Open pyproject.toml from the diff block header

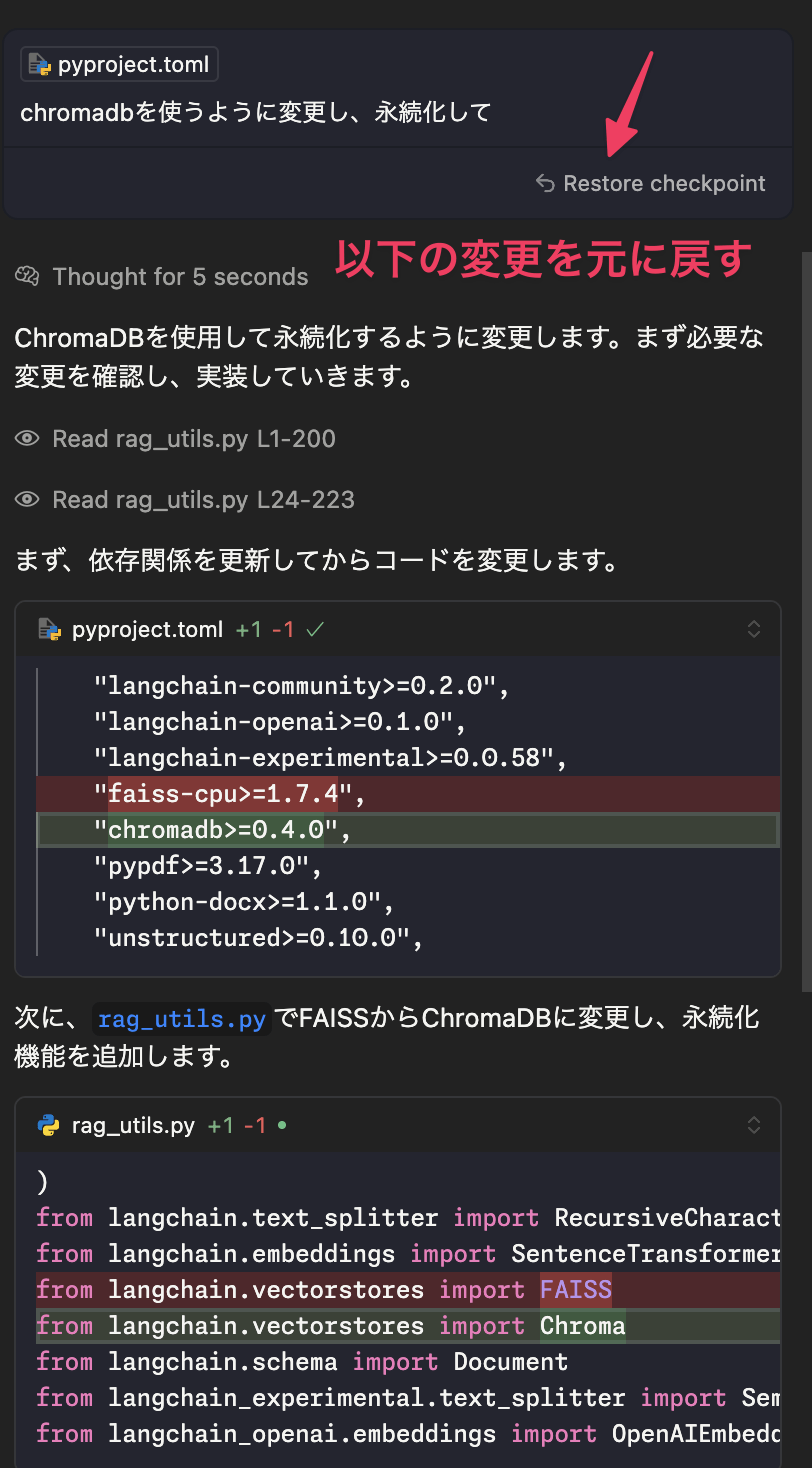[147, 629]
